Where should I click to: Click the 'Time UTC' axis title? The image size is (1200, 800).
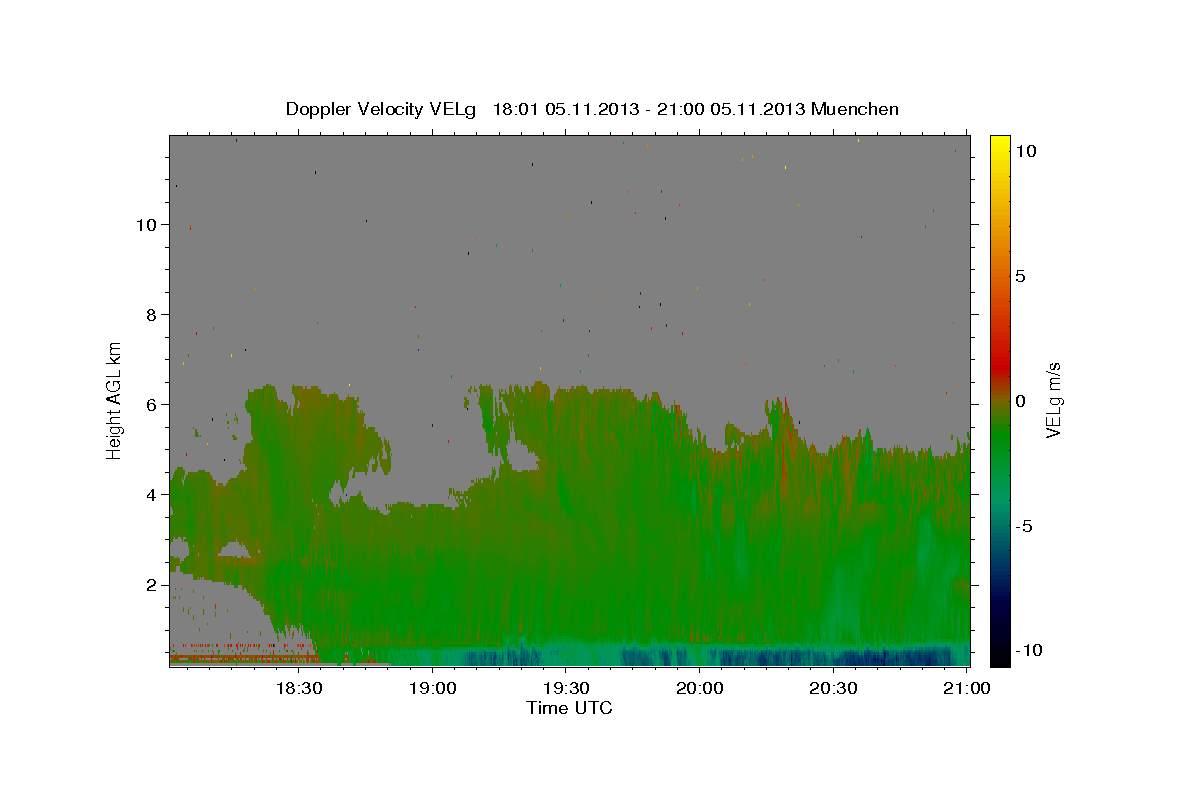(x=569, y=708)
